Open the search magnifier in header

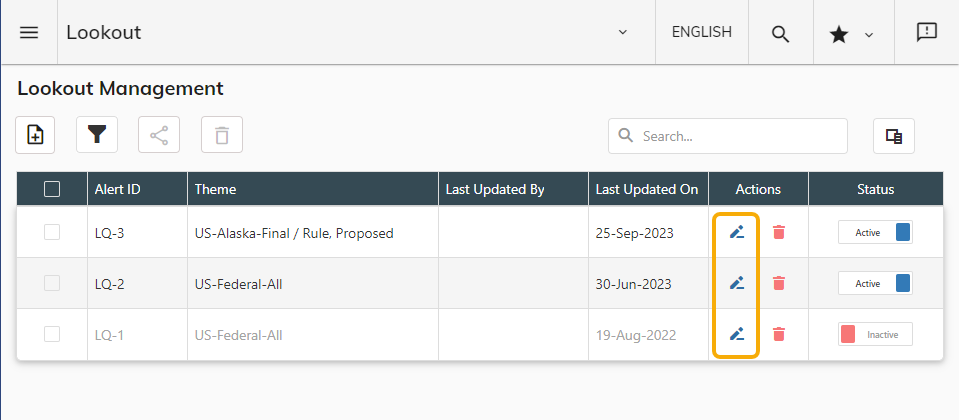pyautogui.click(x=780, y=33)
